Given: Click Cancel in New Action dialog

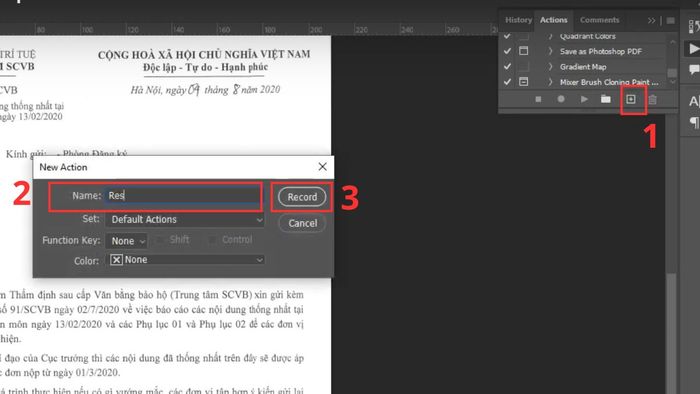Looking at the screenshot, I should coord(302,223).
